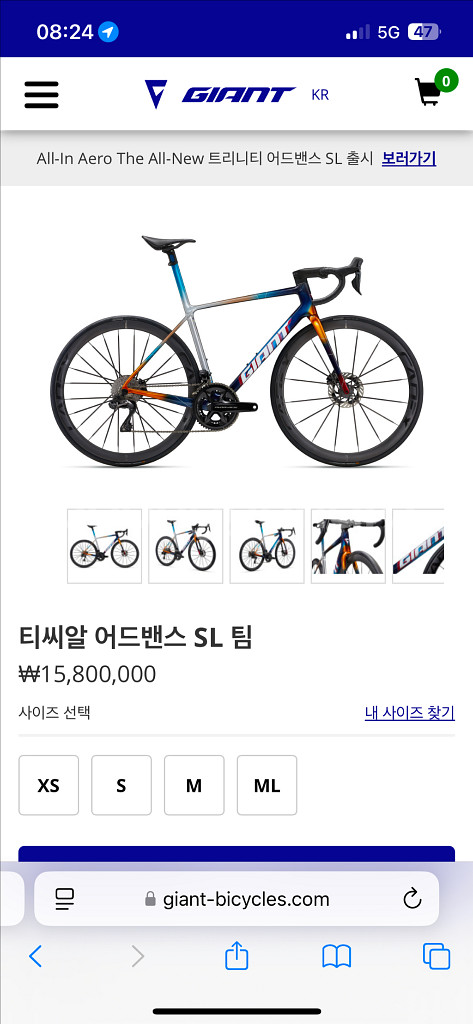Reload the page with refresh icon

point(412,899)
